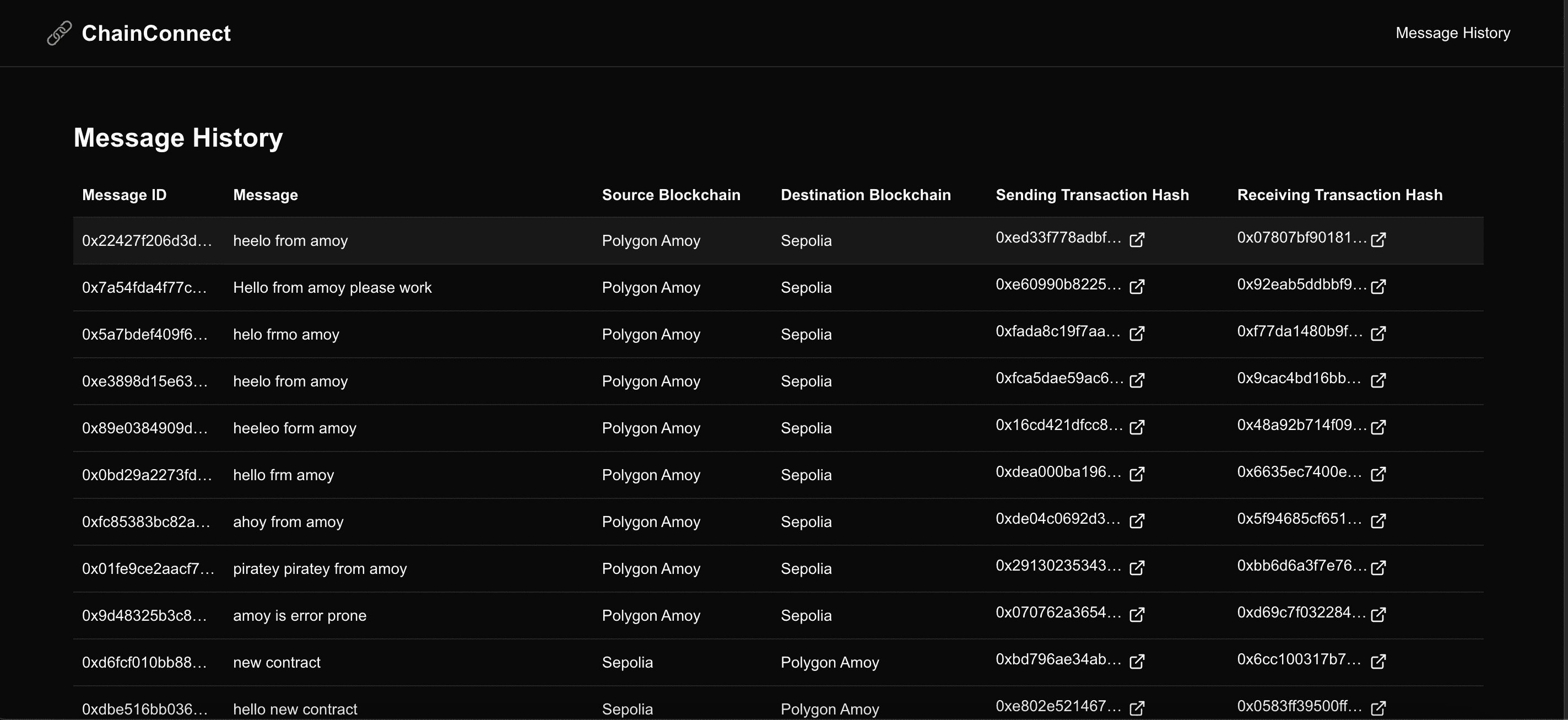Image resolution: width=1568 pixels, height=720 pixels.
Task: Open external link for sending hash 0x29130235343
Action: (1137, 568)
